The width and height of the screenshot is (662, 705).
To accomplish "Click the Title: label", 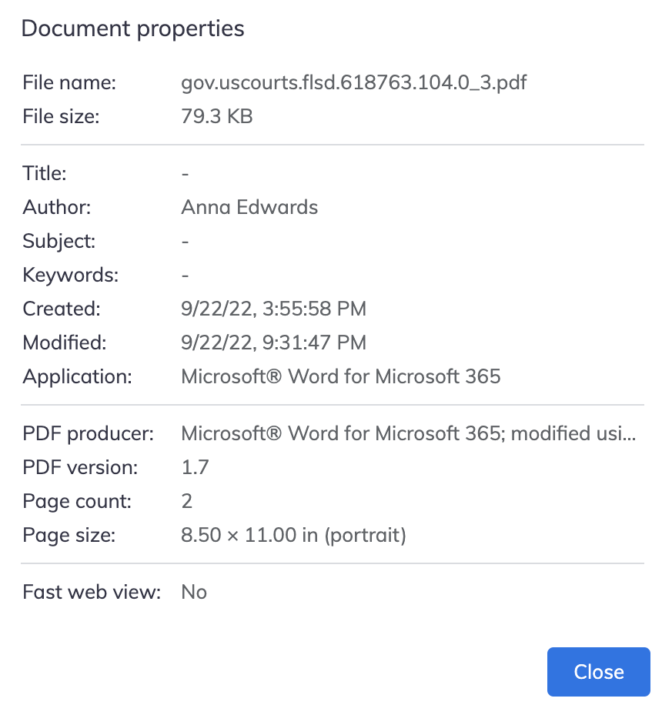I will [45, 173].
